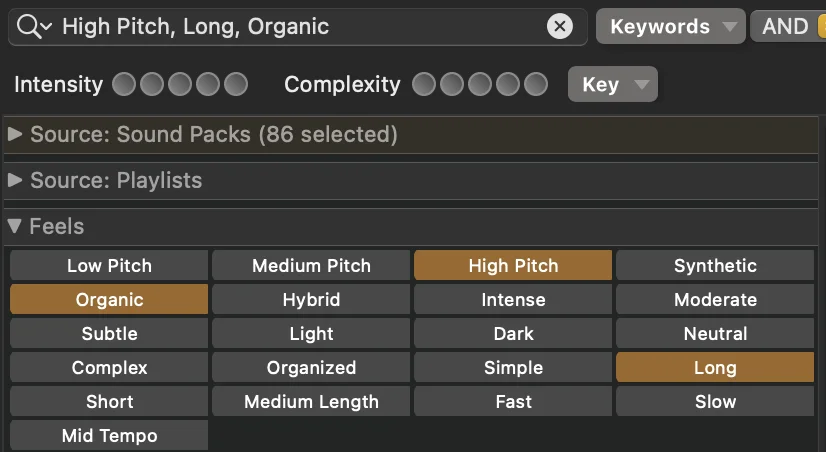The width and height of the screenshot is (826, 452).
Task: Deselect the Long feel tag
Action: click(x=715, y=367)
